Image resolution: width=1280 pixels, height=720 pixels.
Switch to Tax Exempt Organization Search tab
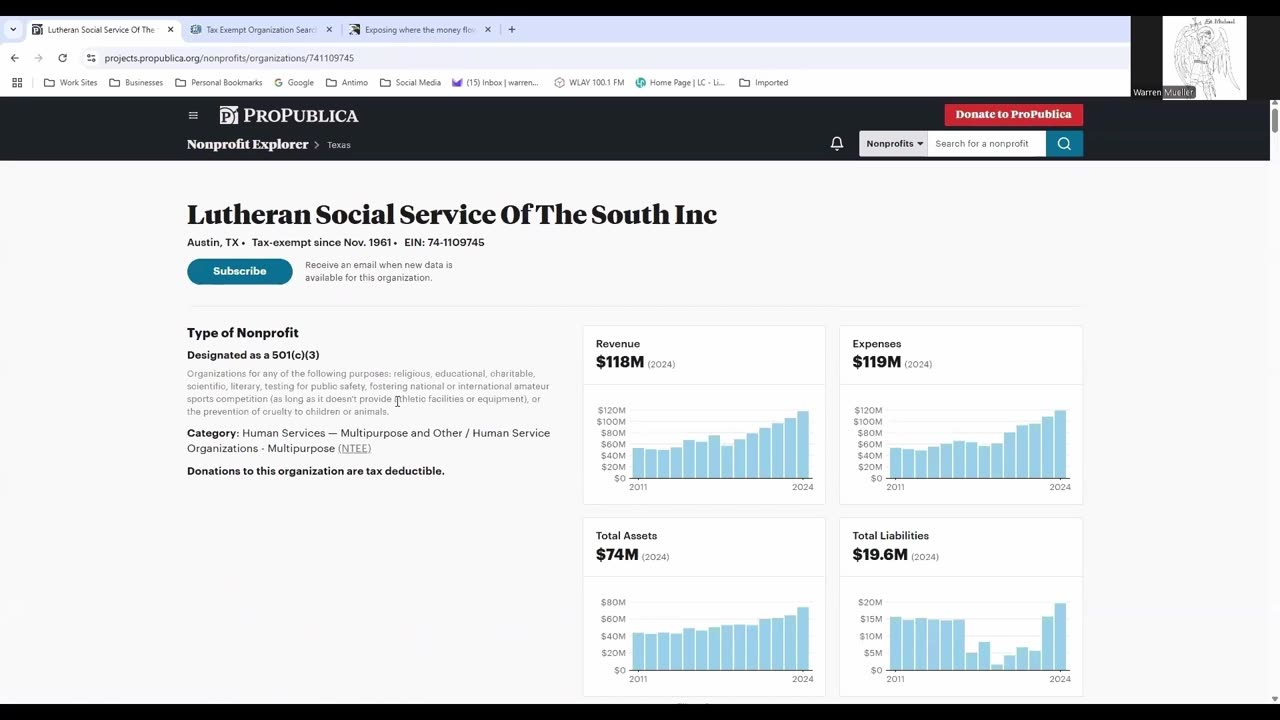[x=262, y=30]
